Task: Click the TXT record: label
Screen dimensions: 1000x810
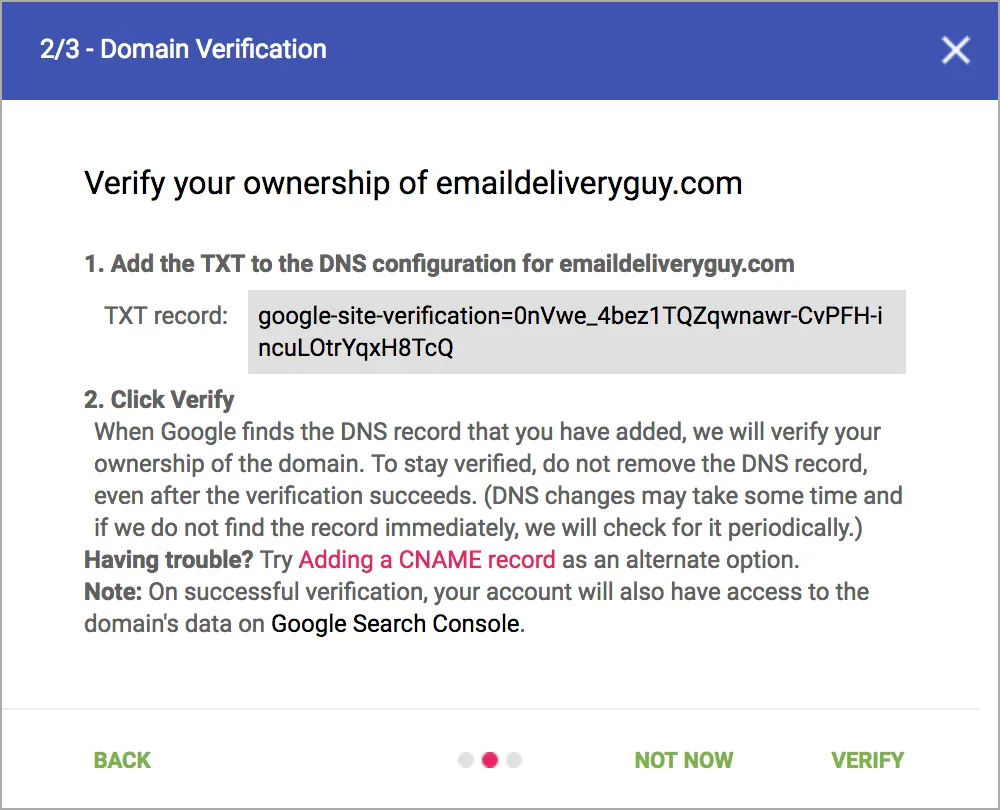Action: pyautogui.click(x=166, y=316)
